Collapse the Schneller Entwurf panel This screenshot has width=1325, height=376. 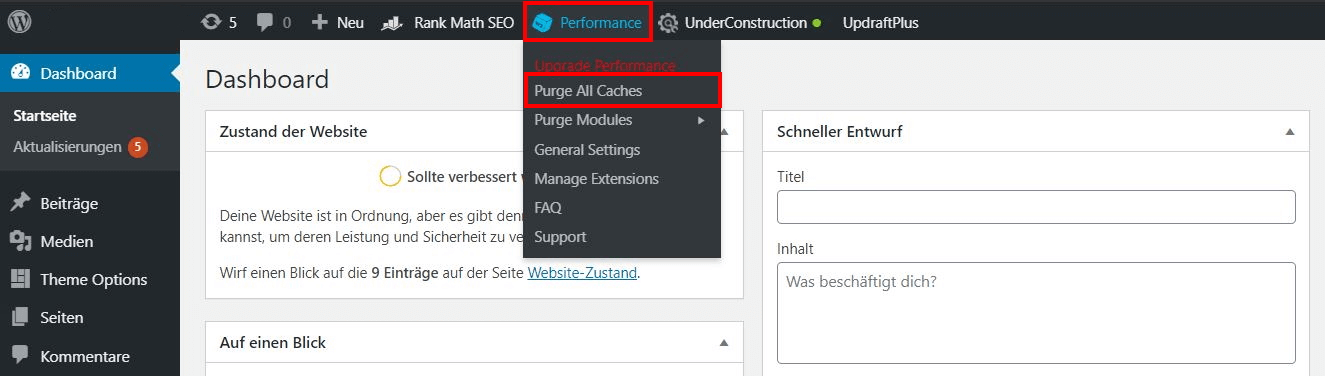[1290, 132]
